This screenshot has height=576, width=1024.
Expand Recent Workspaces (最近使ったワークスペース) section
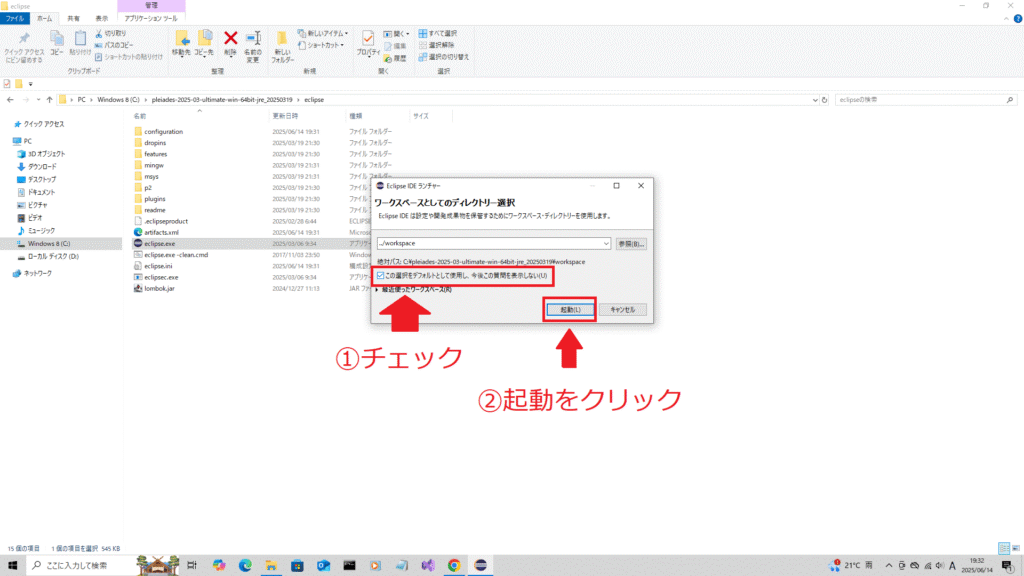coord(377,289)
